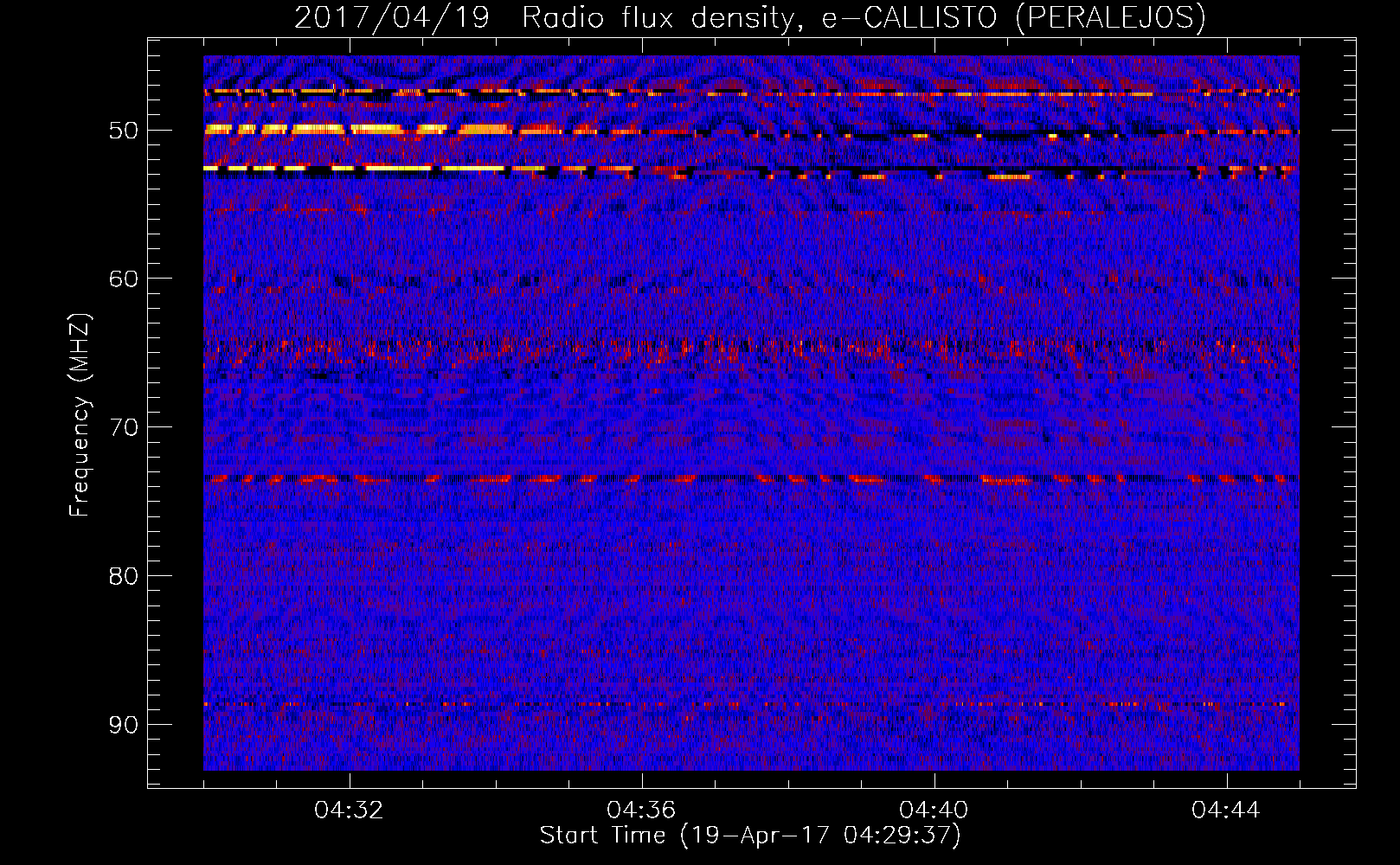The image size is (1400, 865).
Task: Click the 60 frequency tick label
Action: [123, 279]
